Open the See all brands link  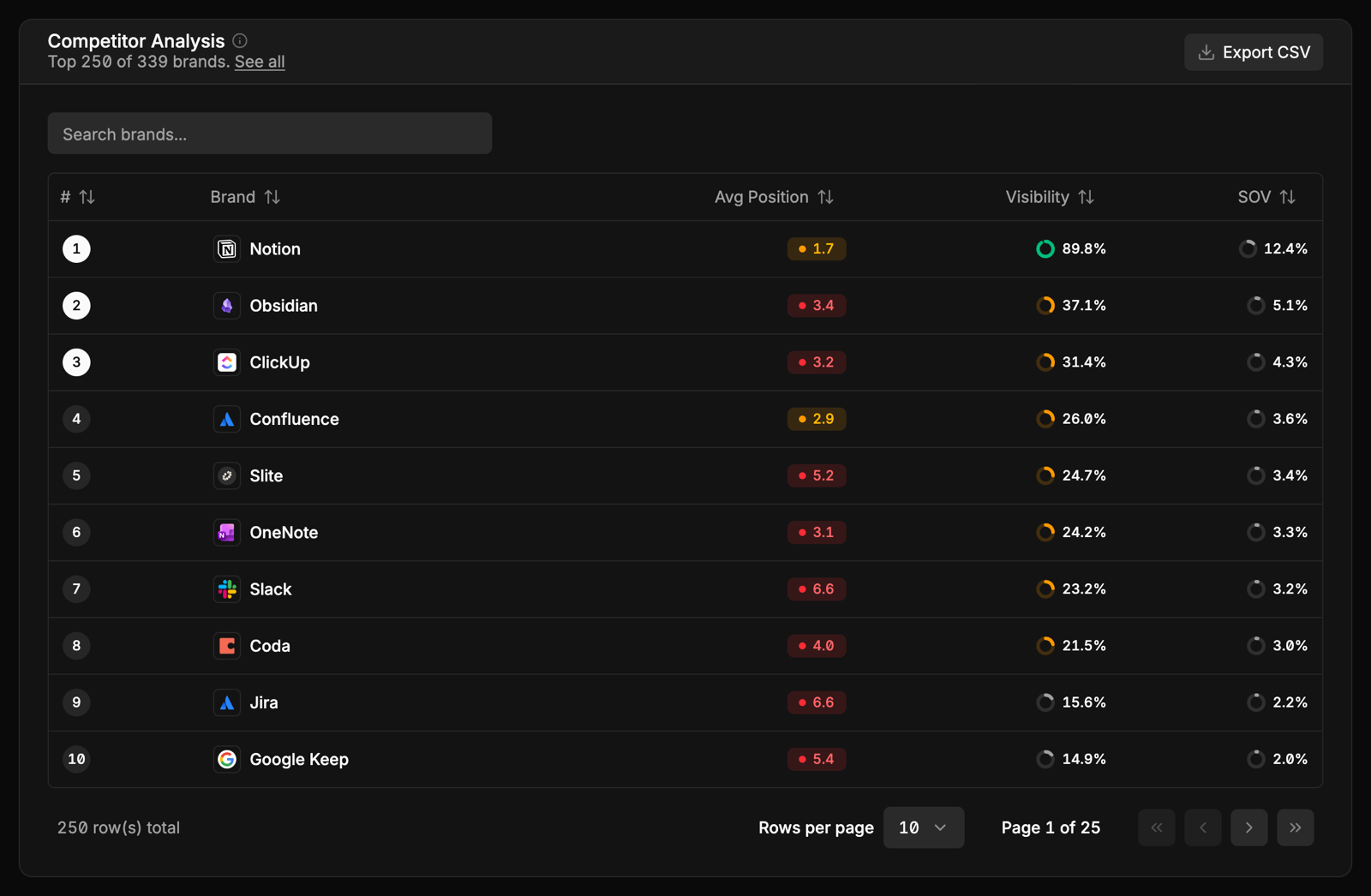[260, 62]
